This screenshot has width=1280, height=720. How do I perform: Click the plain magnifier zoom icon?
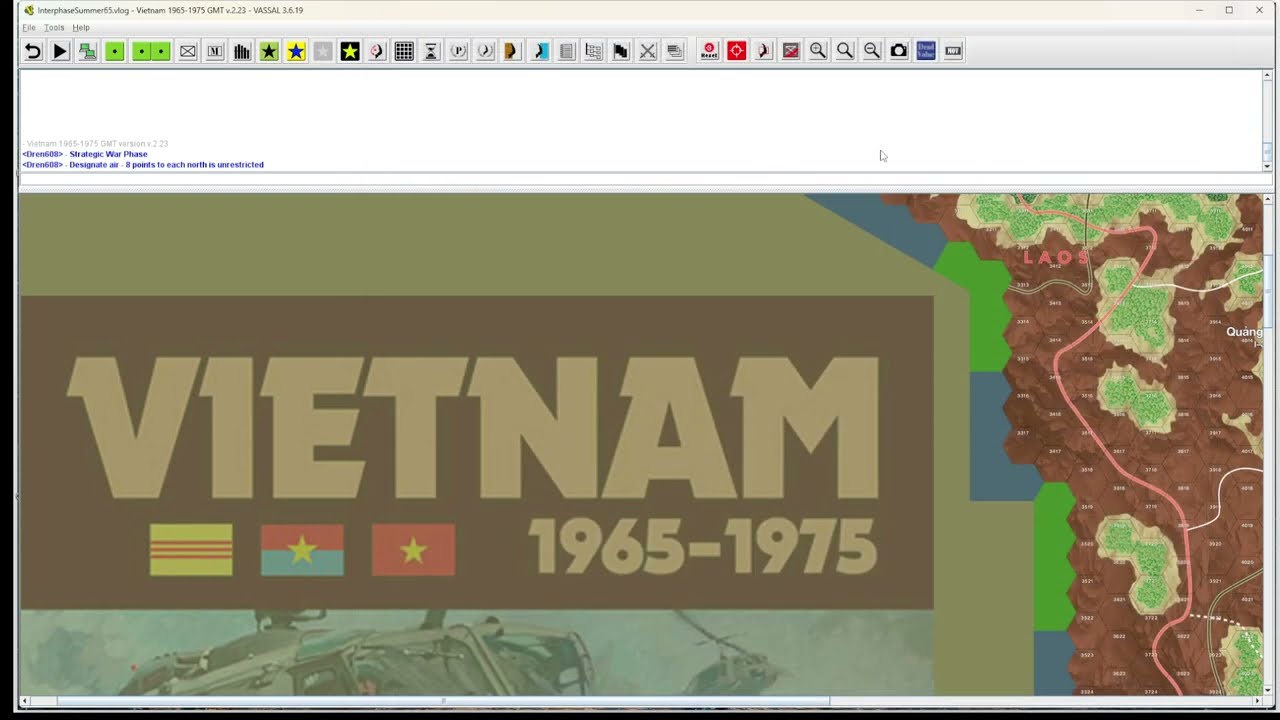[845, 51]
